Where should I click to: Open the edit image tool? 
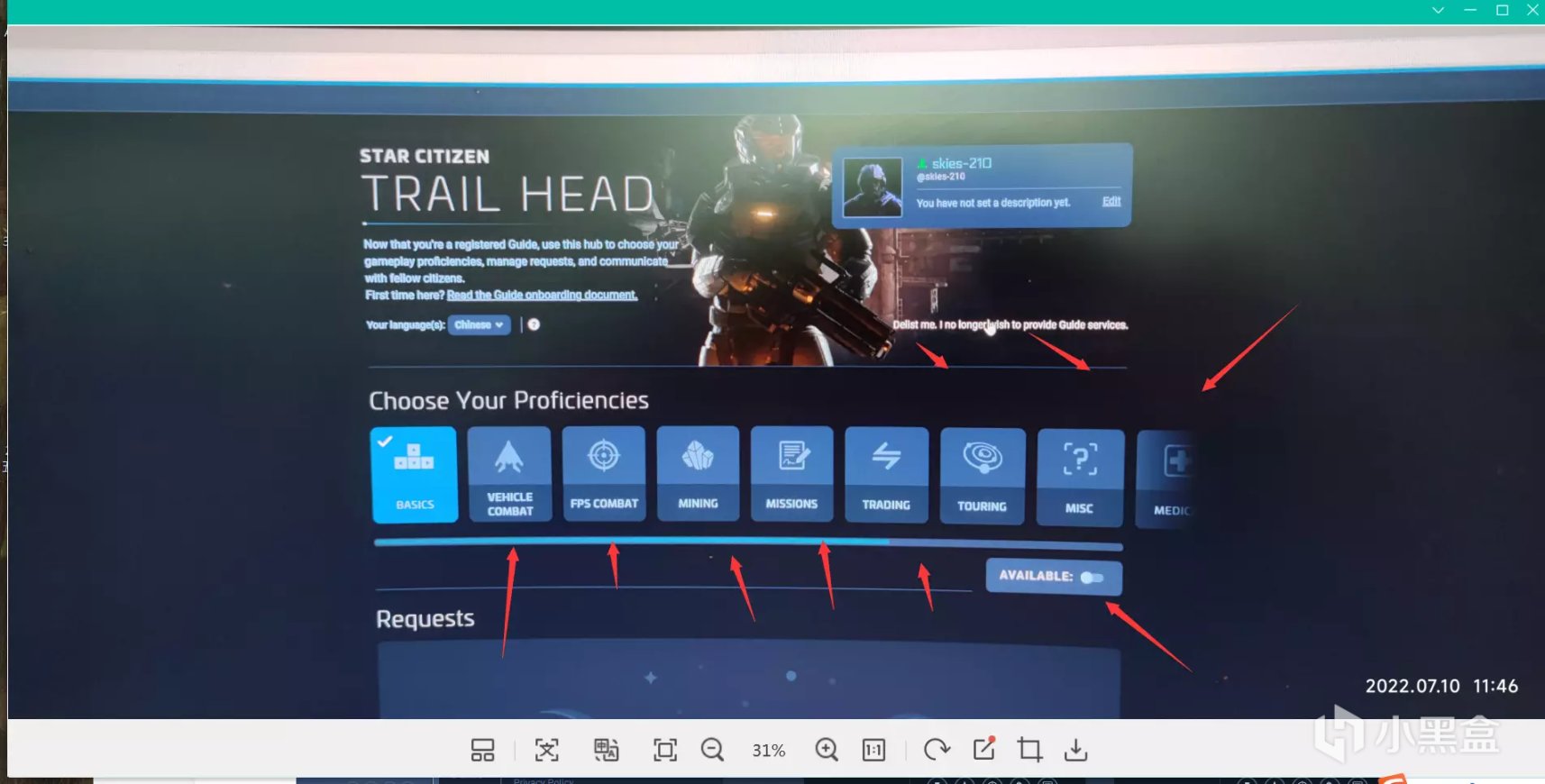coord(983,749)
